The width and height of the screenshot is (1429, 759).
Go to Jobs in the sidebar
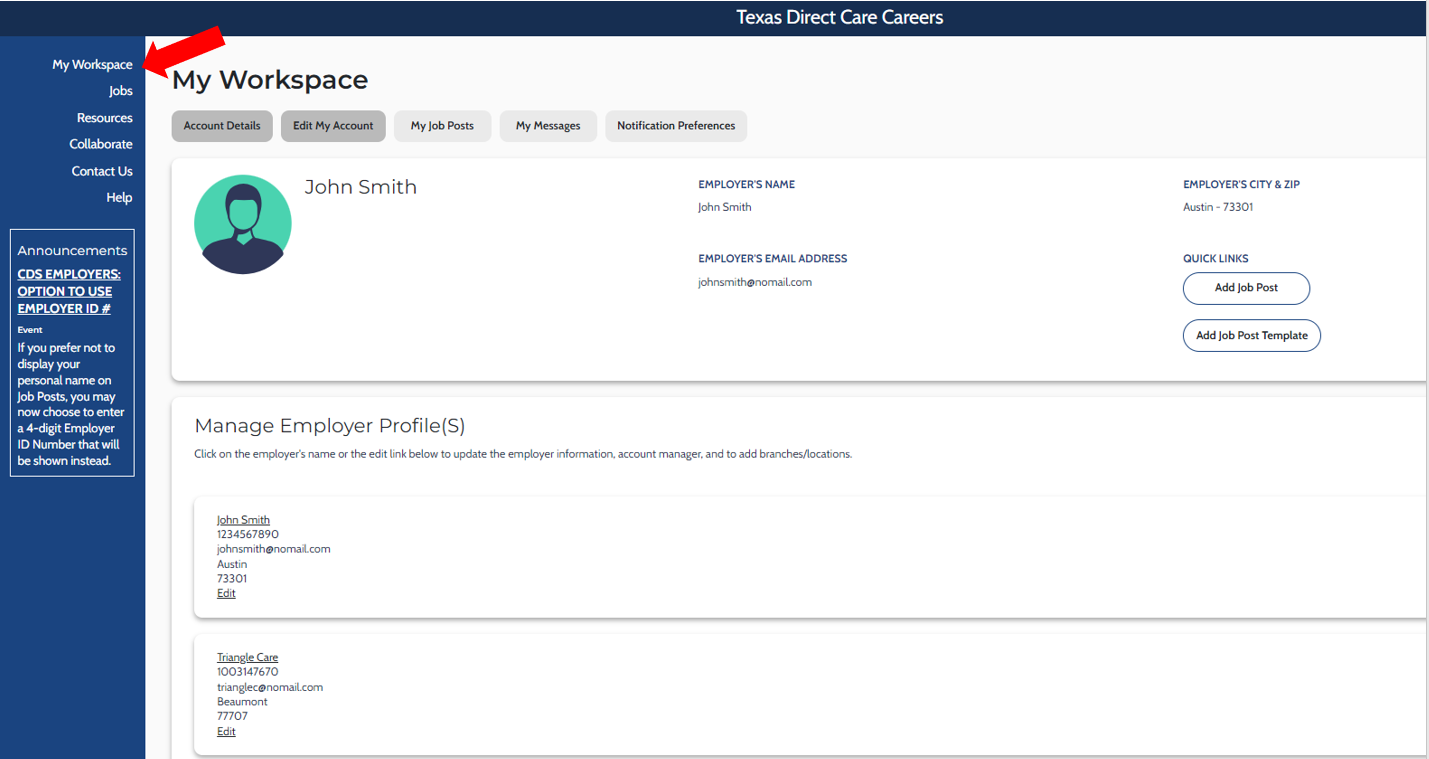point(120,91)
